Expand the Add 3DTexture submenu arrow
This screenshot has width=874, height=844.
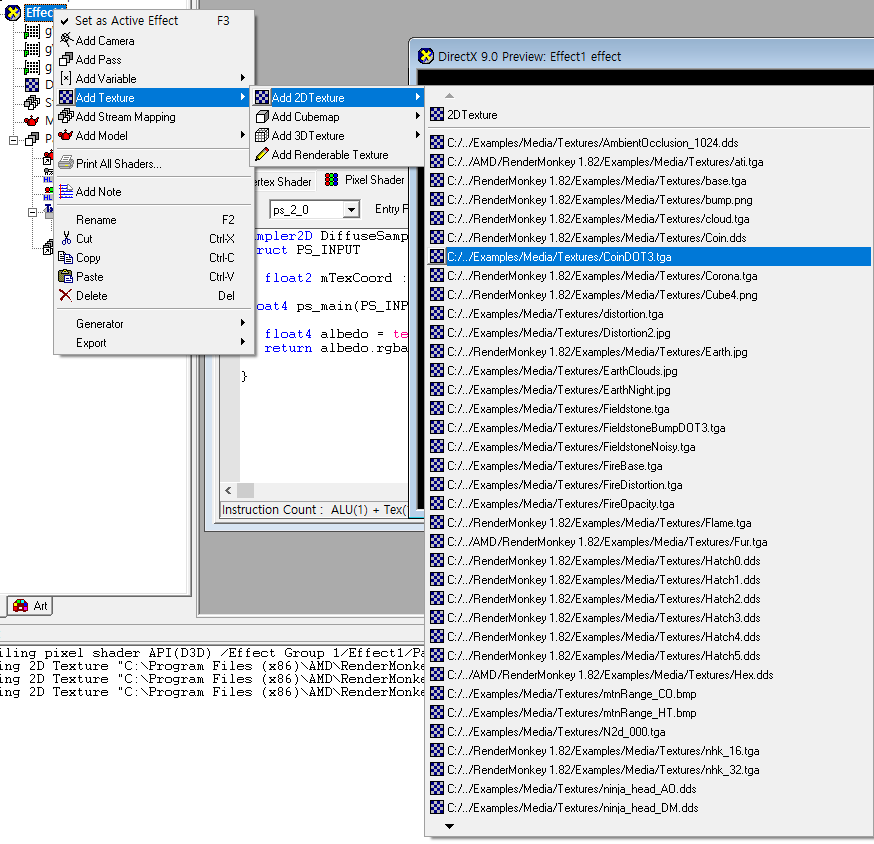pyautogui.click(x=417, y=134)
